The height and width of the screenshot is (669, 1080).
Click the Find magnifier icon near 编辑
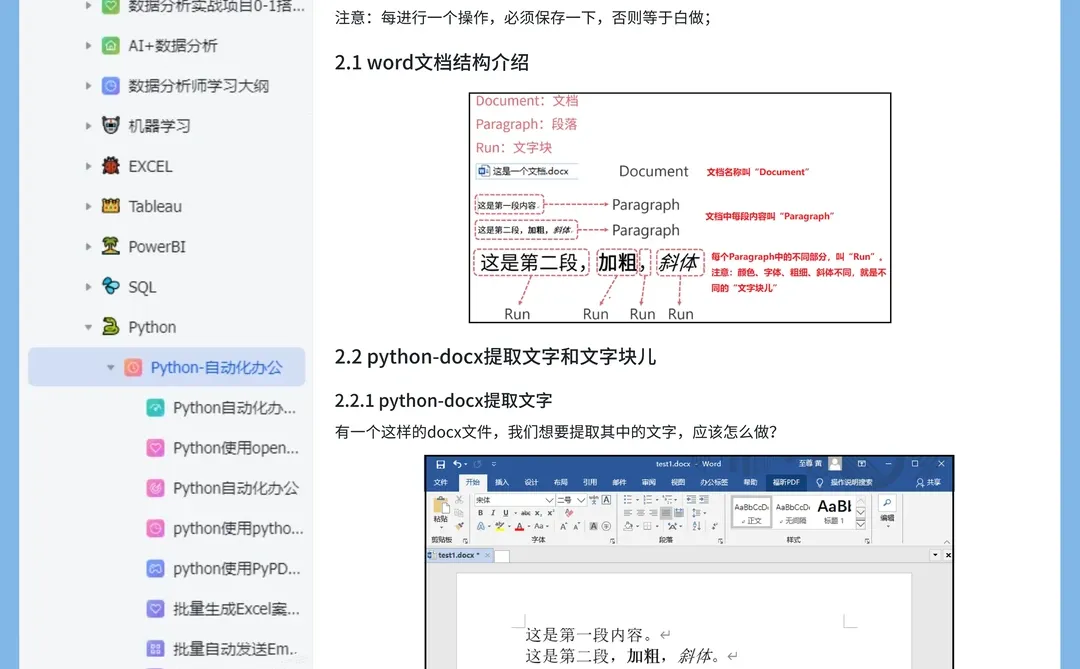[x=888, y=502]
